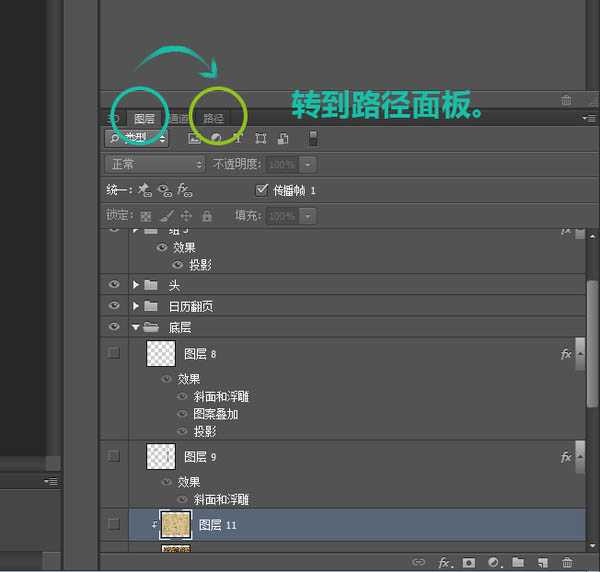Lock image pixels brush icon
The width and height of the screenshot is (600, 572).
pyautogui.click(x=167, y=216)
